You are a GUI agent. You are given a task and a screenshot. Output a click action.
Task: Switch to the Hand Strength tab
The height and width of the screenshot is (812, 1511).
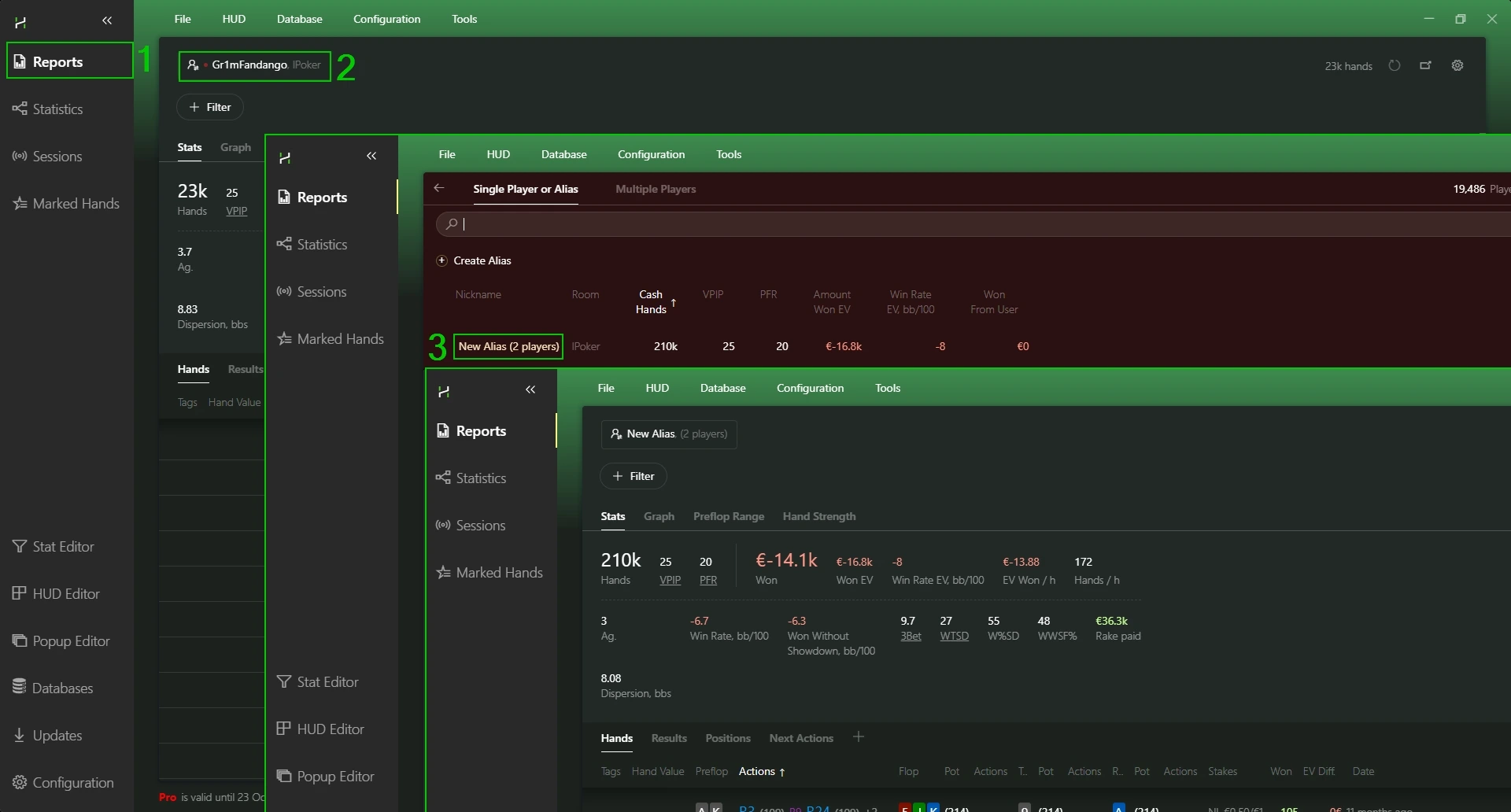tap(818, 517)
